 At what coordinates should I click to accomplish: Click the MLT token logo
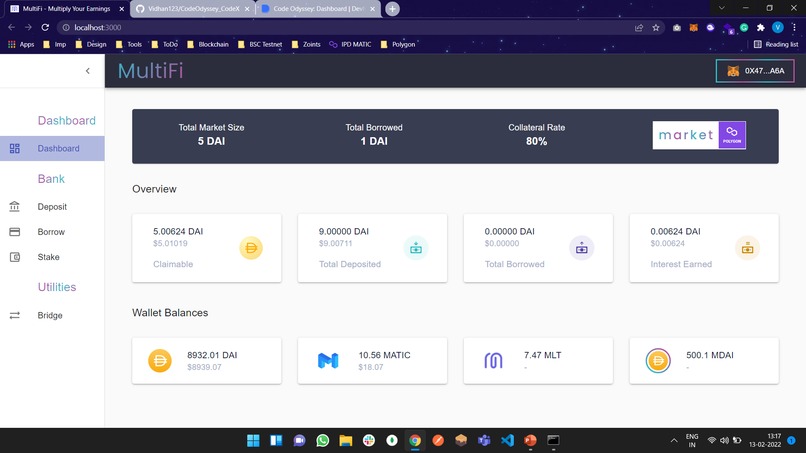493,360
